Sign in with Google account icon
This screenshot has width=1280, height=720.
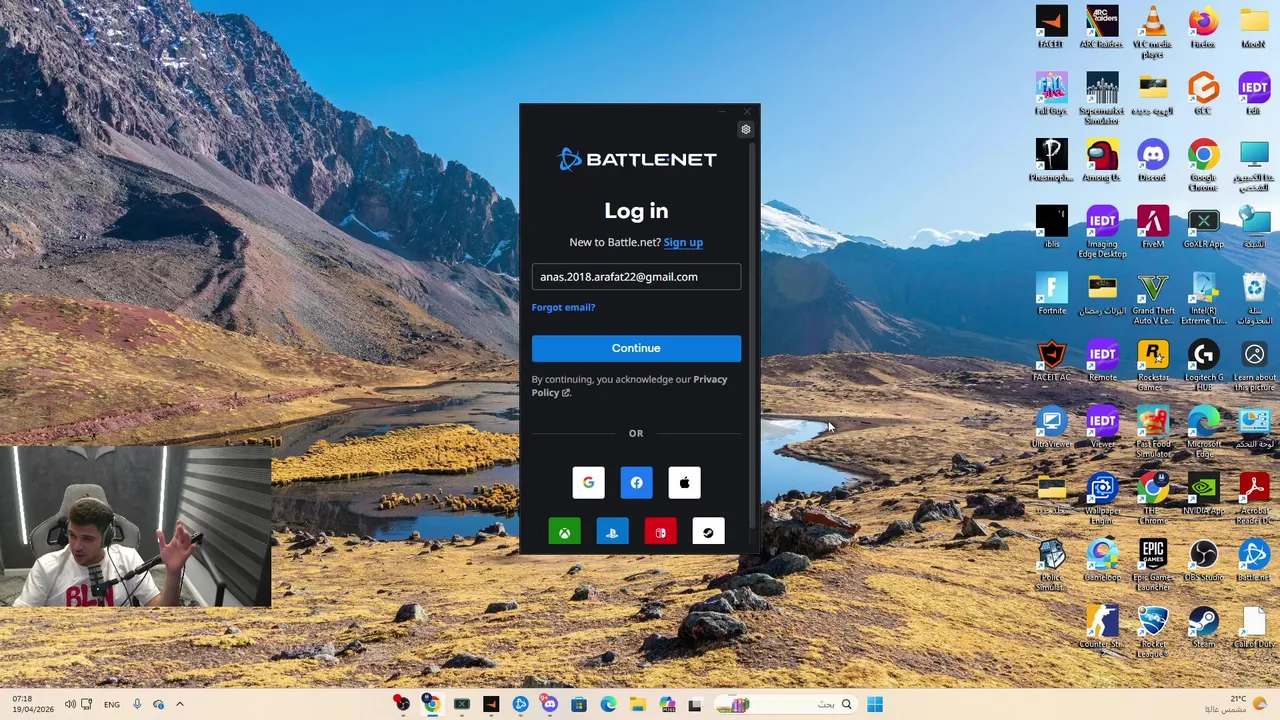(588, 483)
